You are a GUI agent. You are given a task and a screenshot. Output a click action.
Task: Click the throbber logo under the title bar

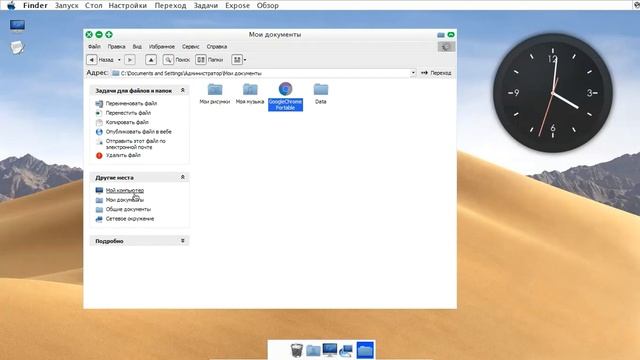446,47
